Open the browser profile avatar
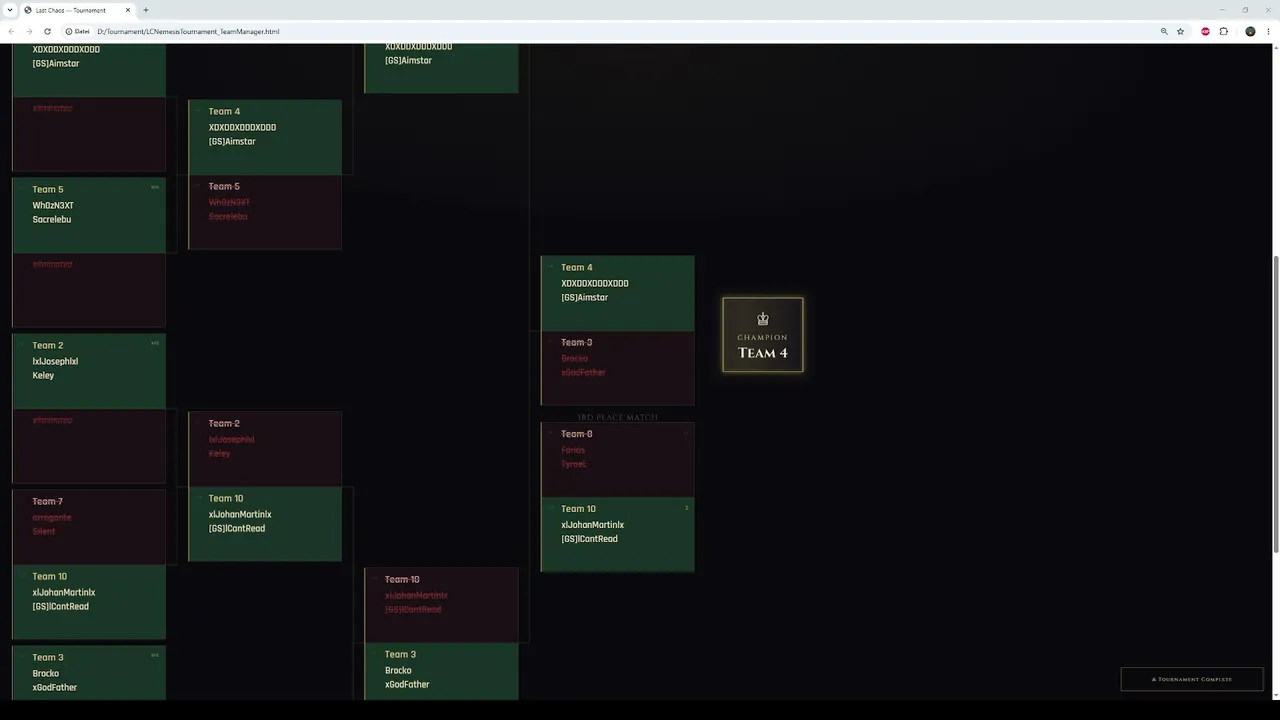Screen dimensions: 1280x720 [x=1250, y=31]
